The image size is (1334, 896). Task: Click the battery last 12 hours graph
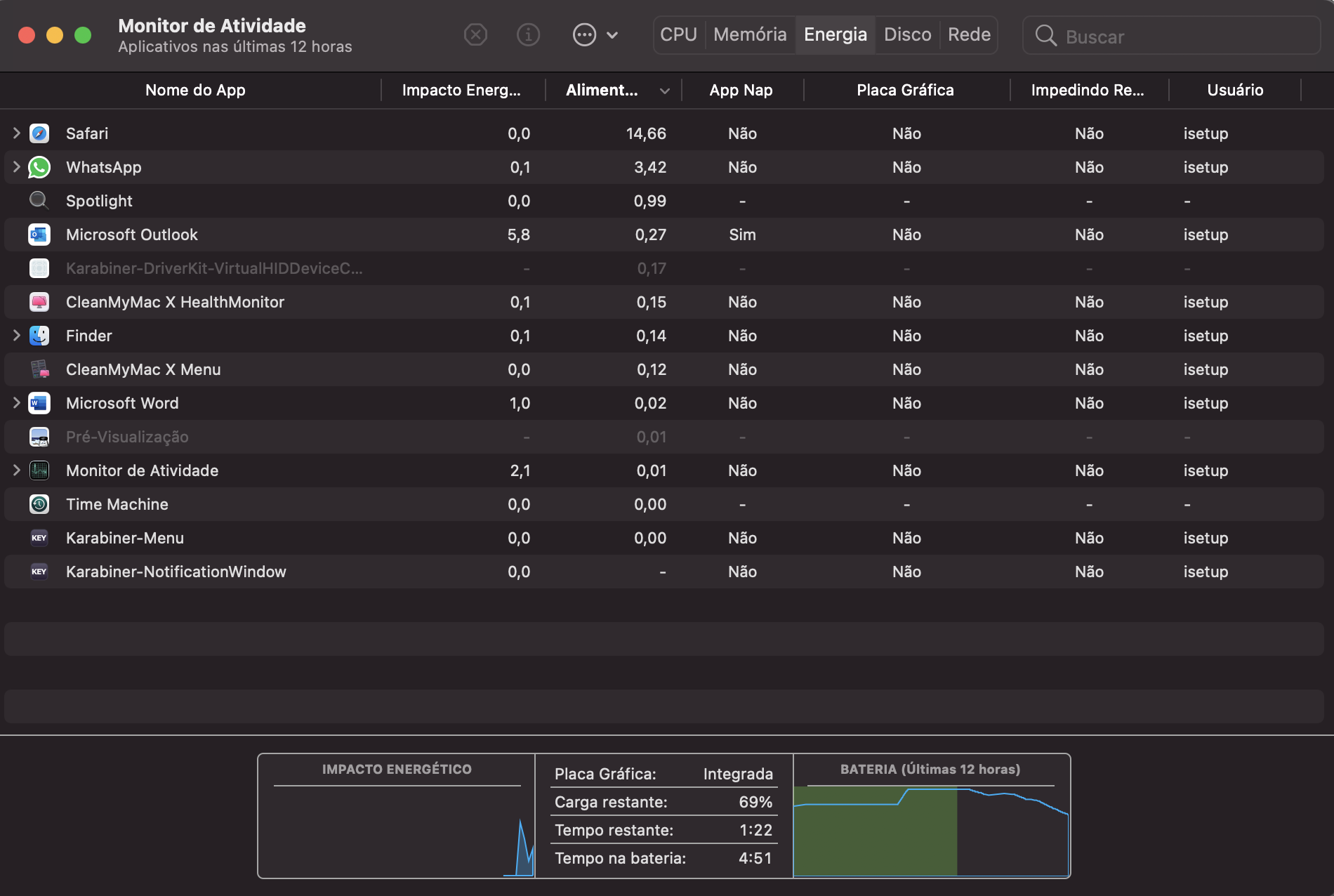coord(930,831)
